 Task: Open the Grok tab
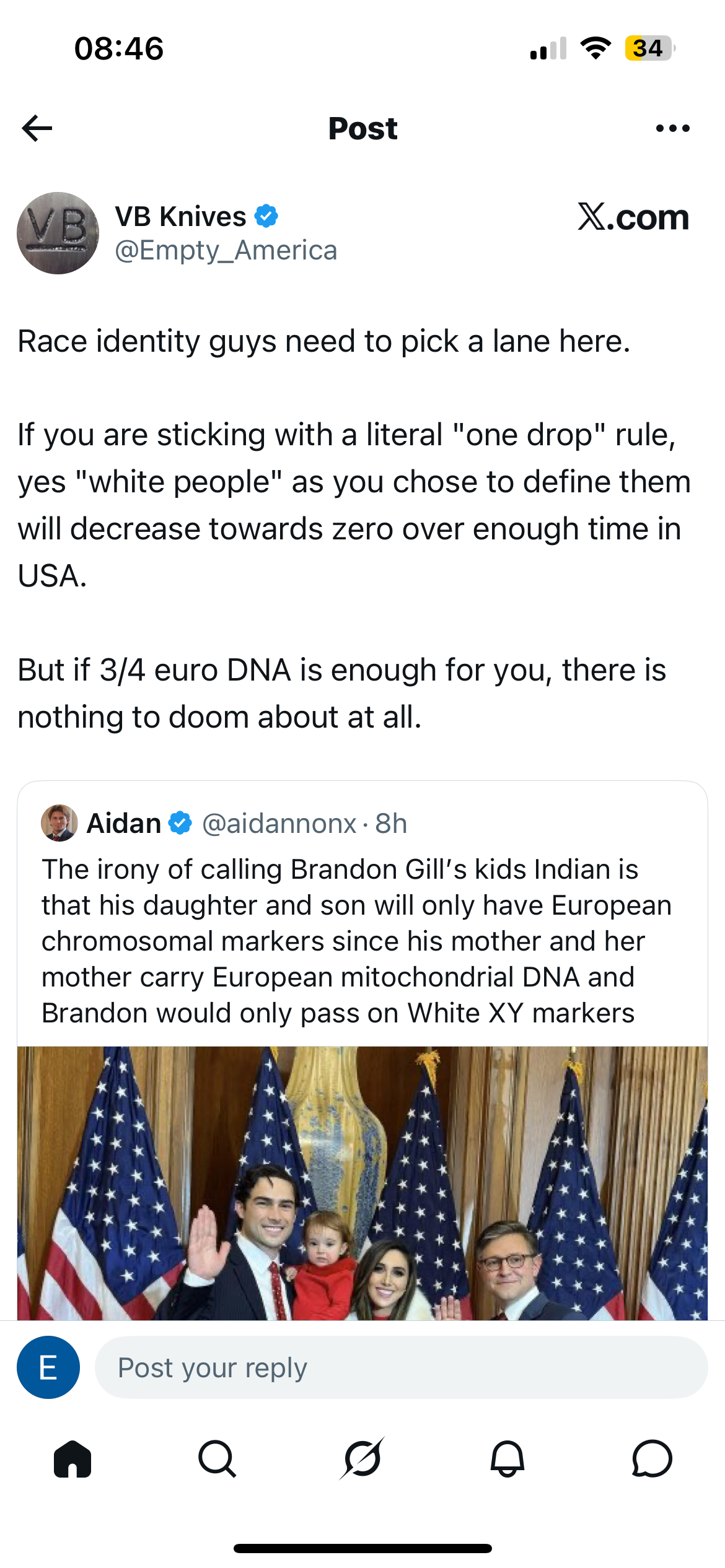362,1458
